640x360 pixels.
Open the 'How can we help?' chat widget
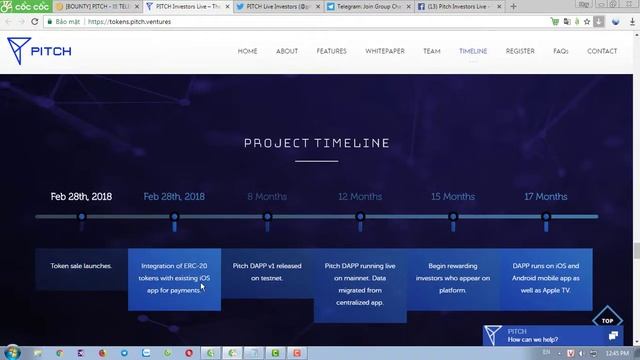[553, 336]
